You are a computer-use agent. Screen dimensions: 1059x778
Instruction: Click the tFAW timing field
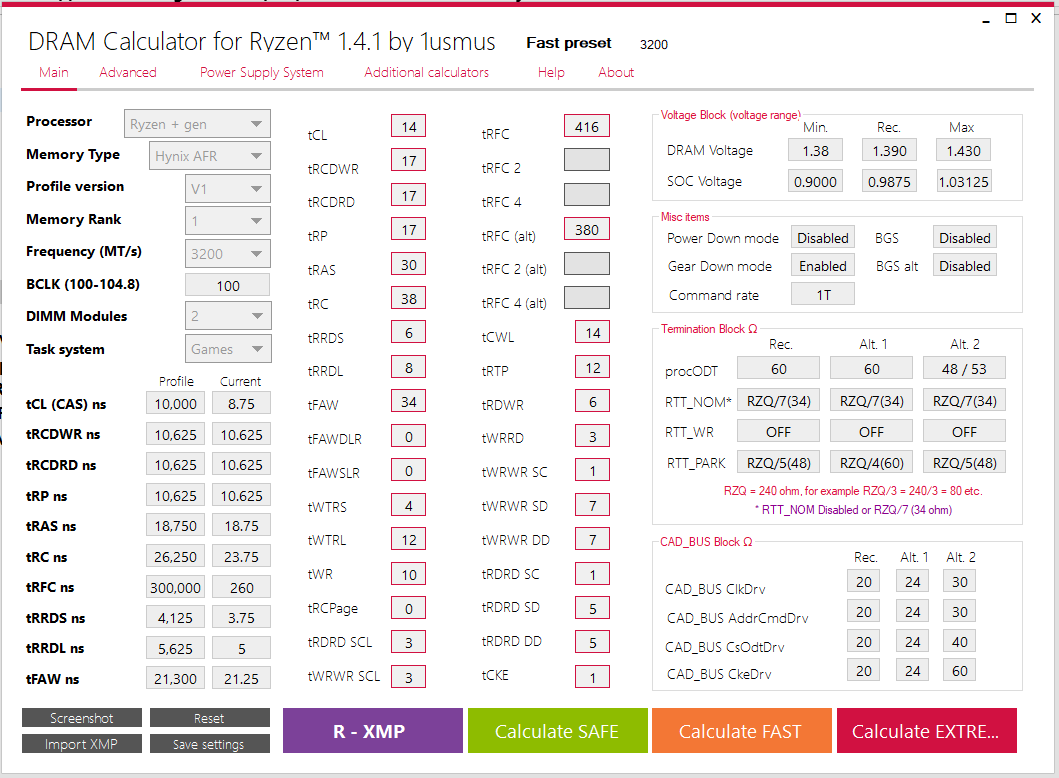point(409,402)
